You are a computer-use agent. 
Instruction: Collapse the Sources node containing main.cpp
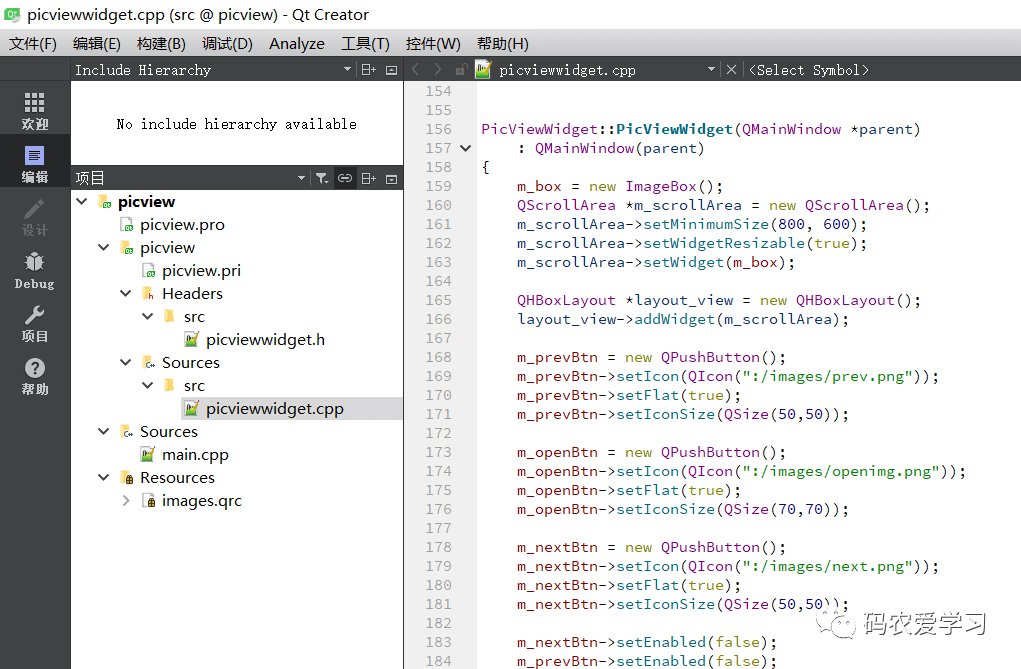[x=104, y=431]
